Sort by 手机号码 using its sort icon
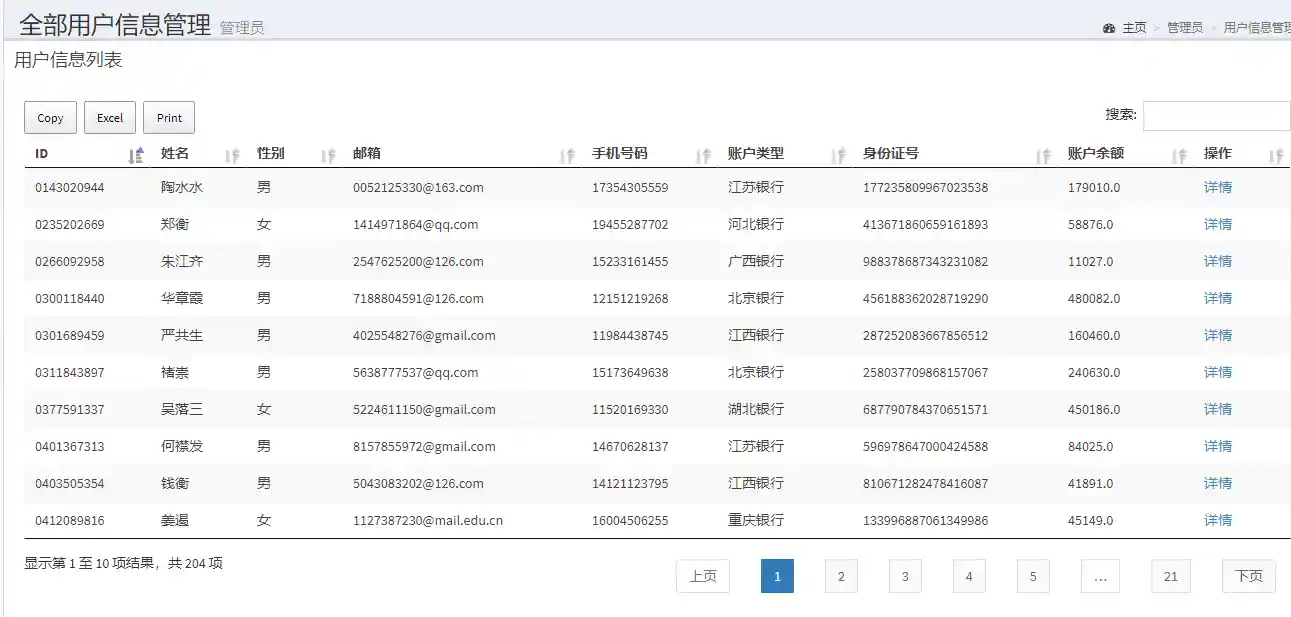Image resolution: width=1291 pixels, height=617 pixels. click(703, 155)
